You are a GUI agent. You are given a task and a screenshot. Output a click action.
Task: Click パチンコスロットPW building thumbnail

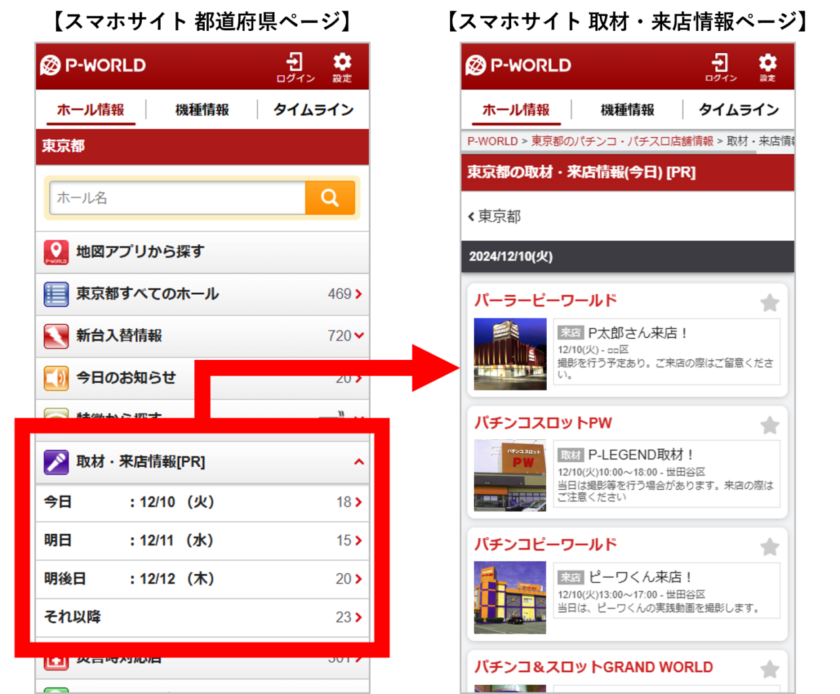(510, 476)
